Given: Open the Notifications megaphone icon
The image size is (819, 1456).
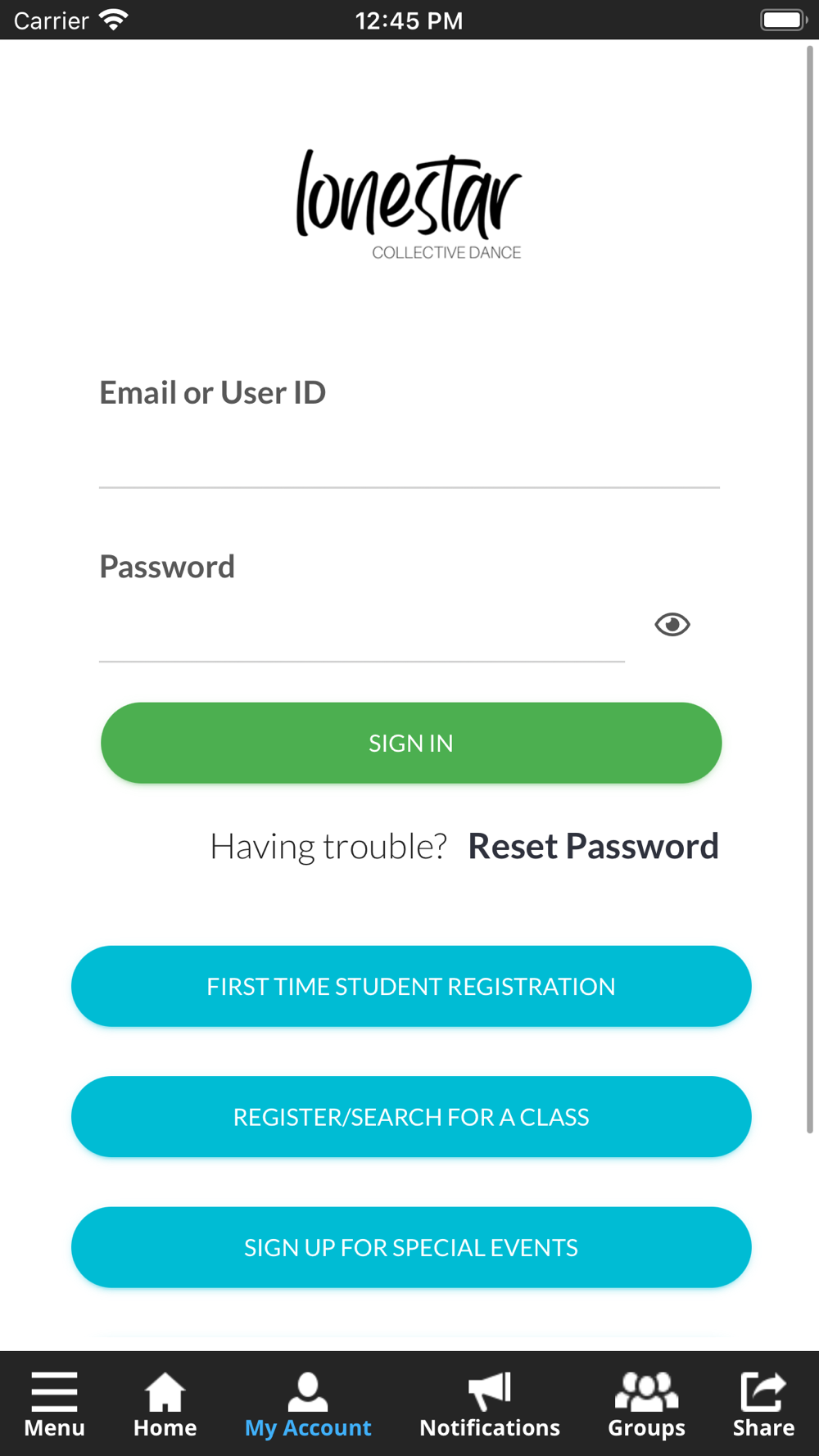Looking at the screenshot, I should coord(490,1391).
